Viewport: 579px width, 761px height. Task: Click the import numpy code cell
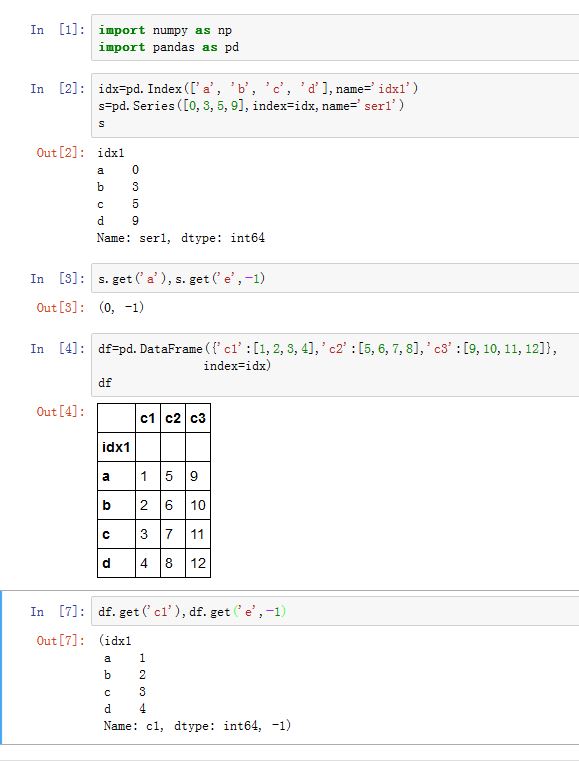point(335,38)
